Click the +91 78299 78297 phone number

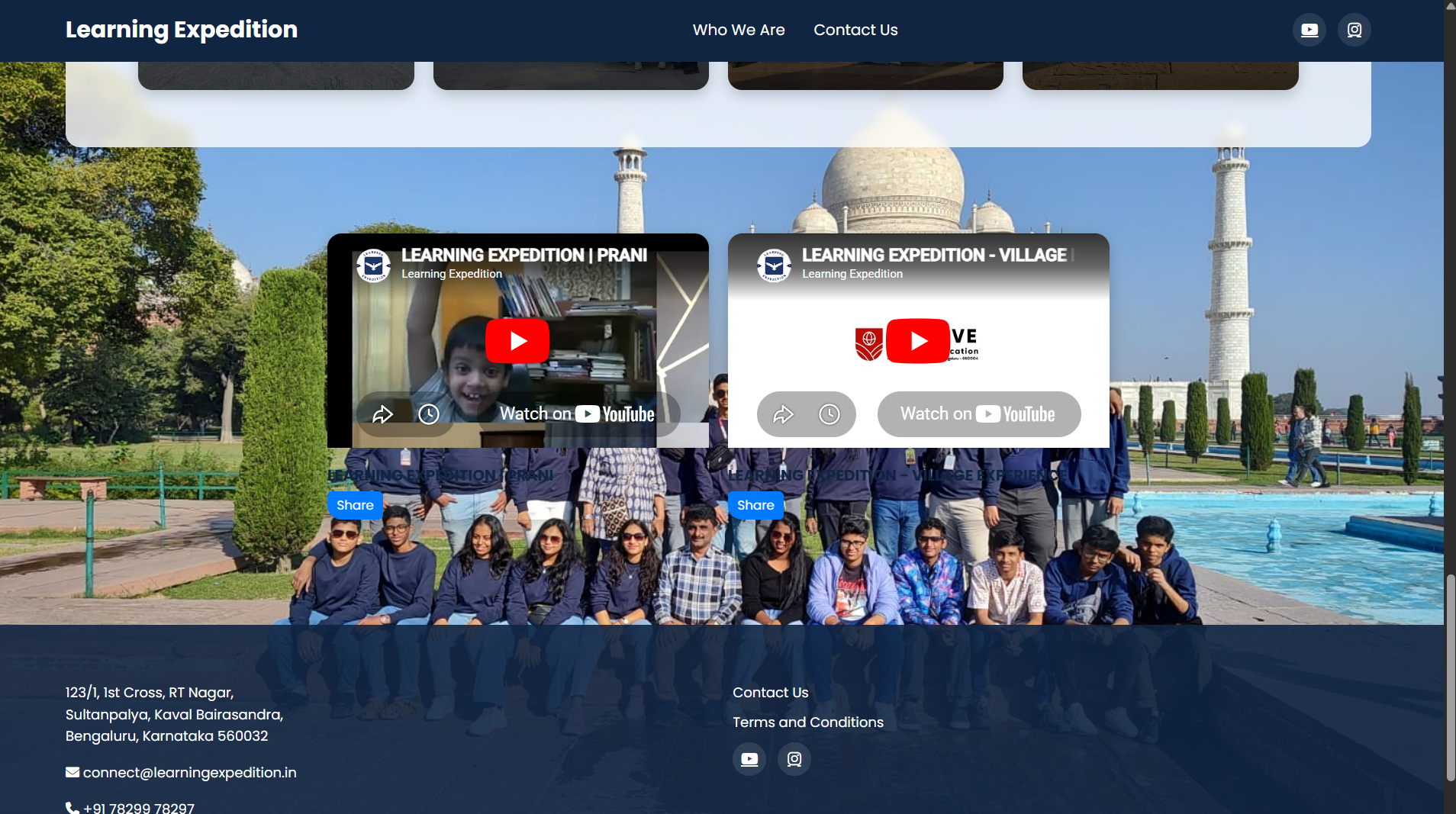[x=139, y=808]
